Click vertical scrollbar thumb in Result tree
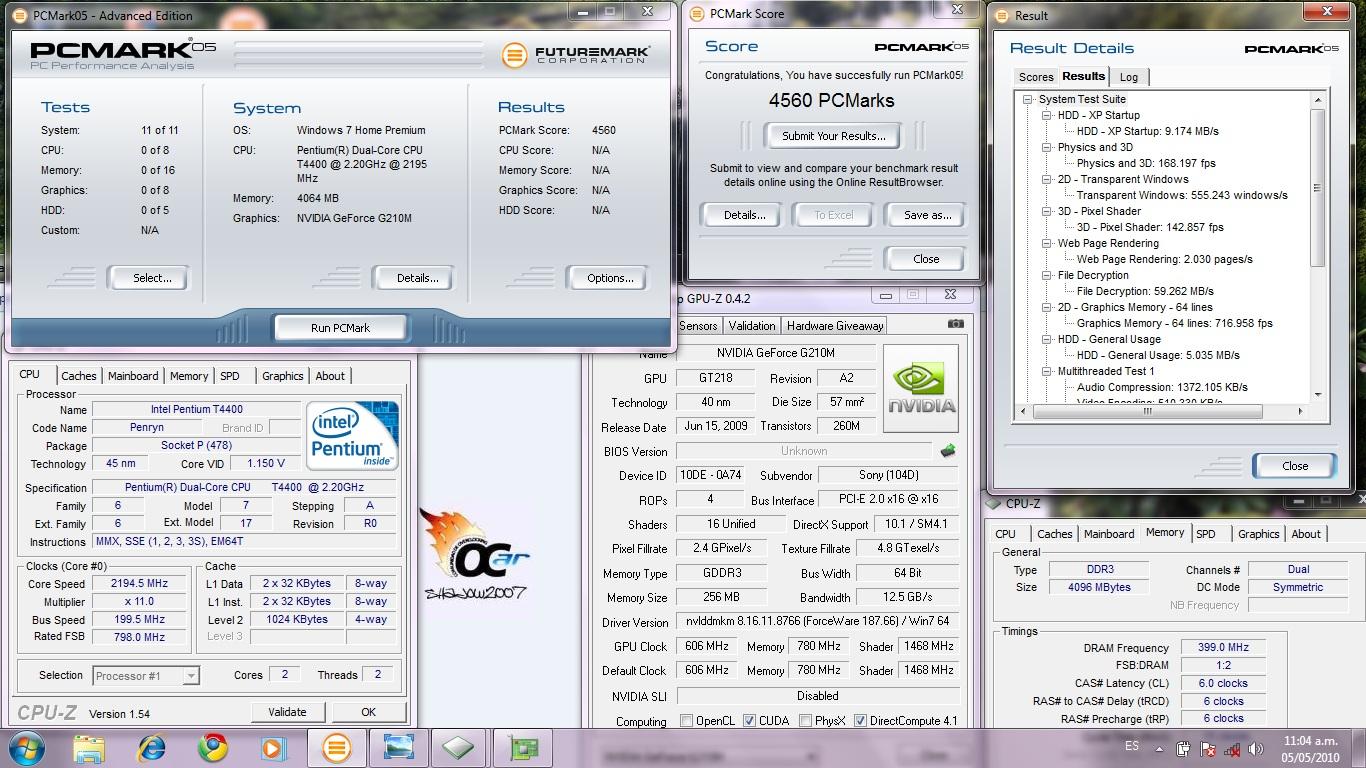 coord(1317,188)
